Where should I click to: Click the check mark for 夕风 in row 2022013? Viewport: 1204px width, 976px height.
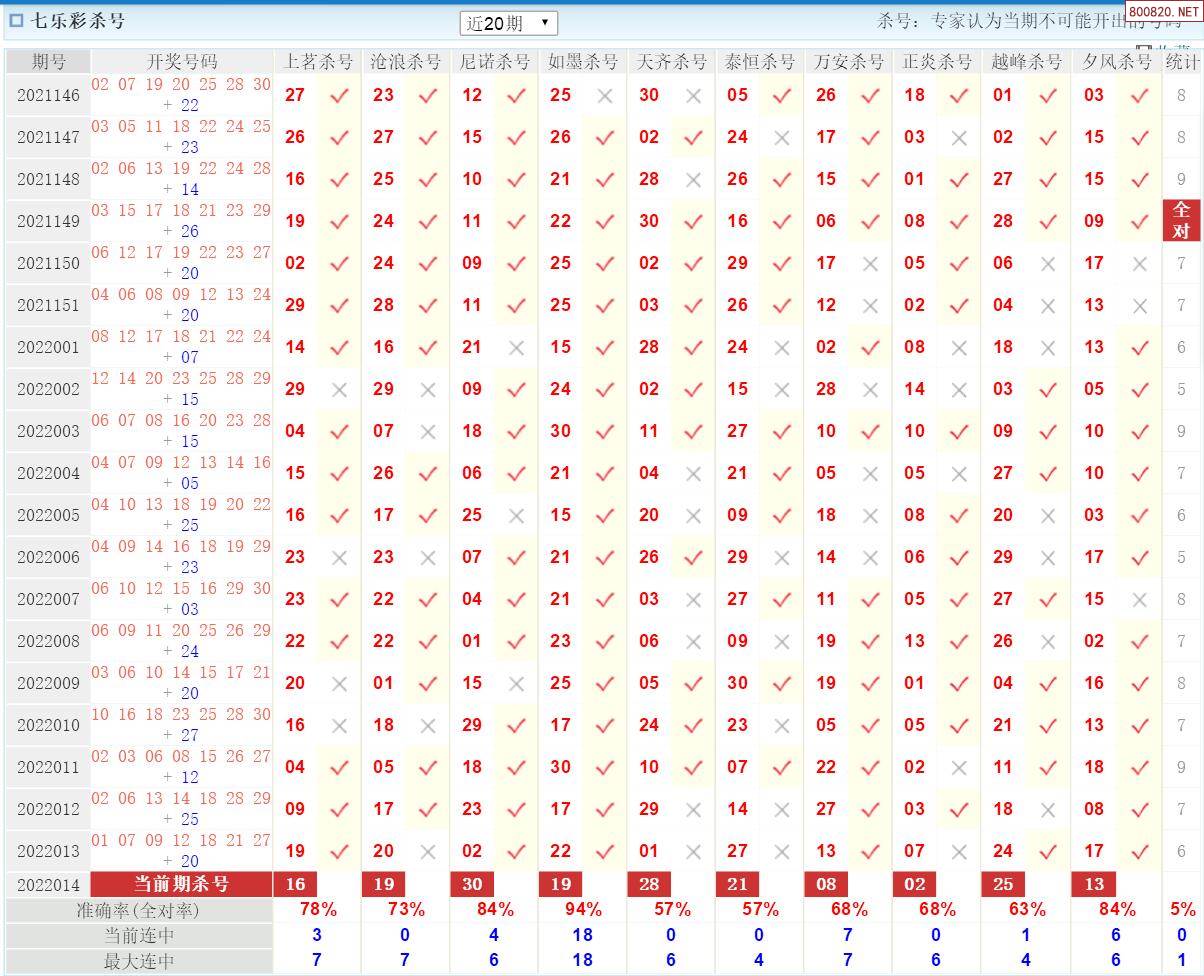[x=1140, y=852]
